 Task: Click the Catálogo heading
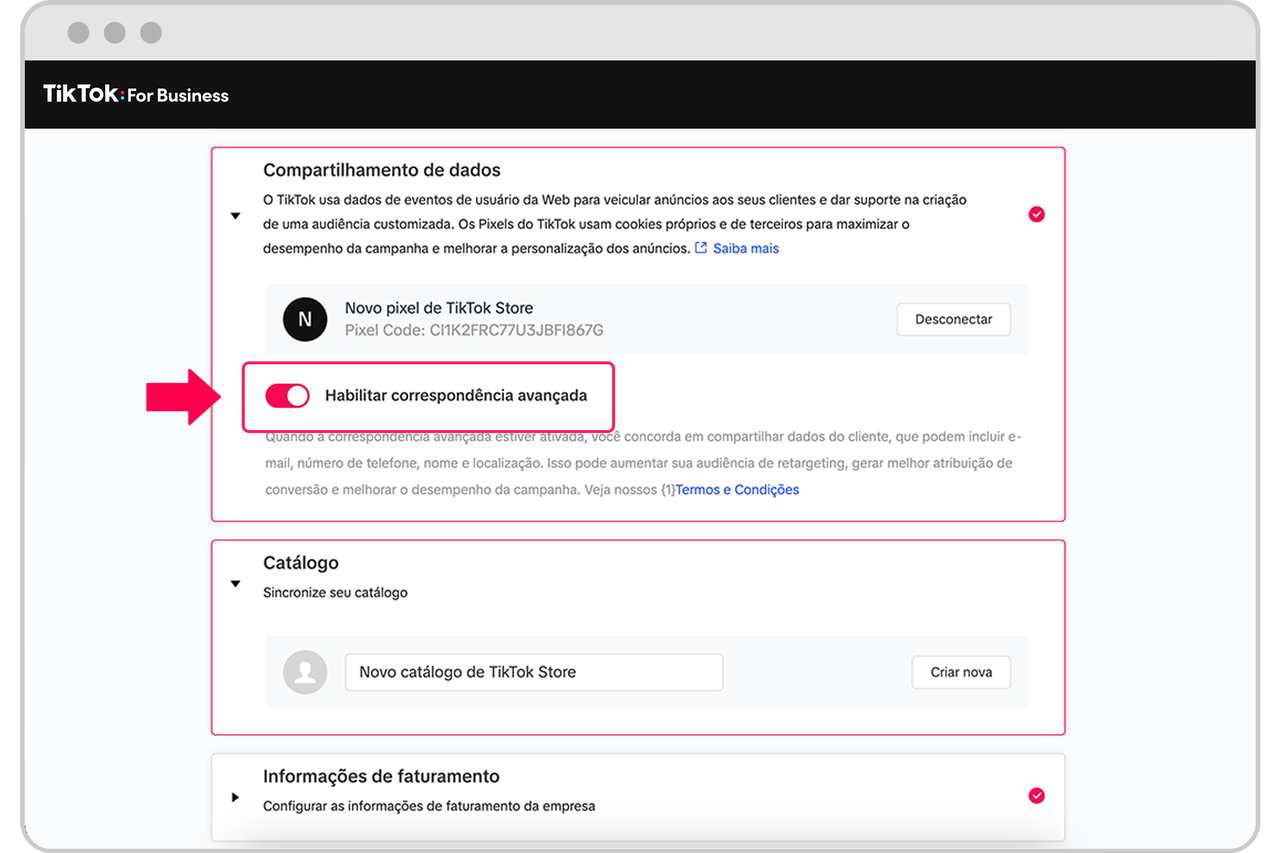[301, 563]
